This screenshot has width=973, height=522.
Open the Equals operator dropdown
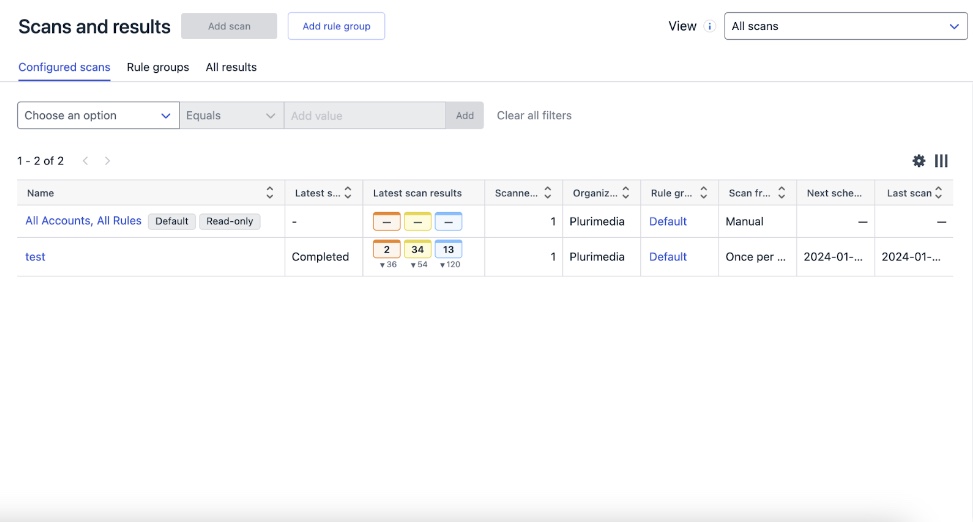point(231,115)
